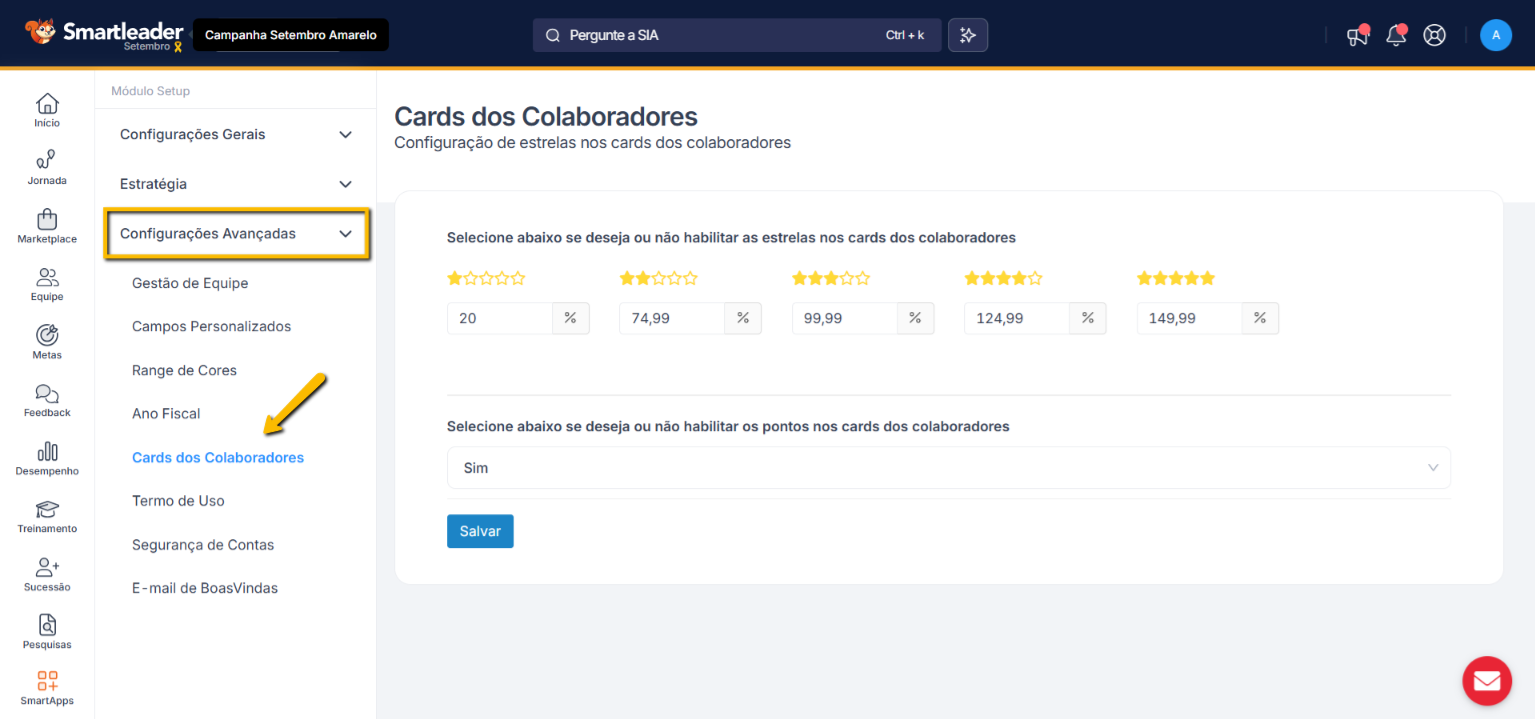
Task: Click the Salvar button
Action: click(x=480, y=532)
